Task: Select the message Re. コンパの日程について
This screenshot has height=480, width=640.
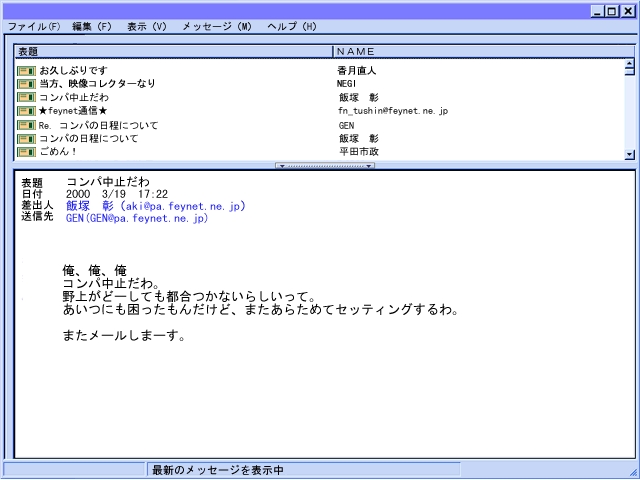Action: pyautogui.click(x=98, y=125)
